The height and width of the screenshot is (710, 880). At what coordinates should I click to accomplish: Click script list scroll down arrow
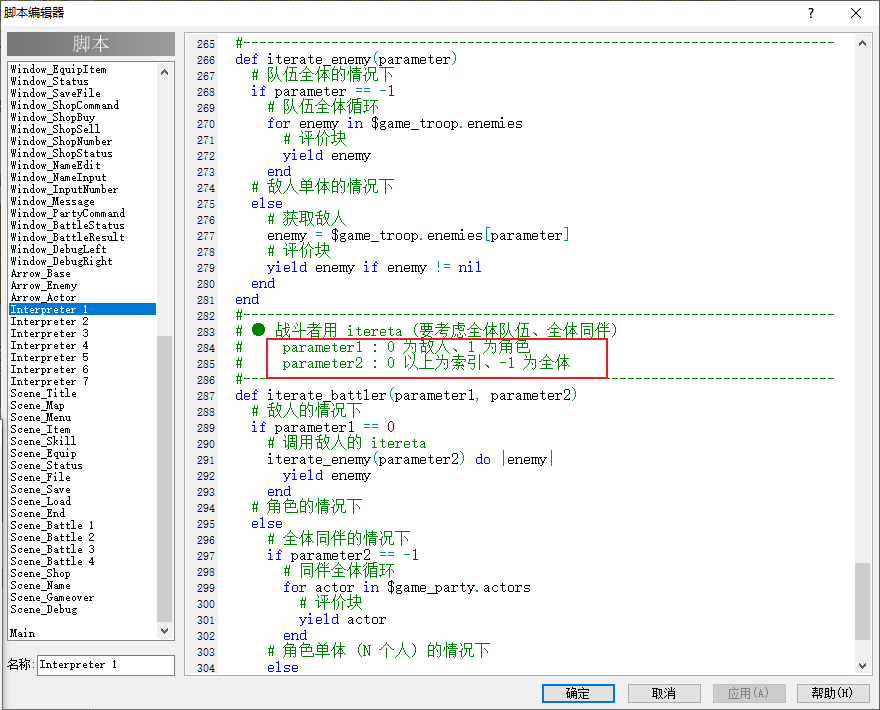[x=164, y=631]
